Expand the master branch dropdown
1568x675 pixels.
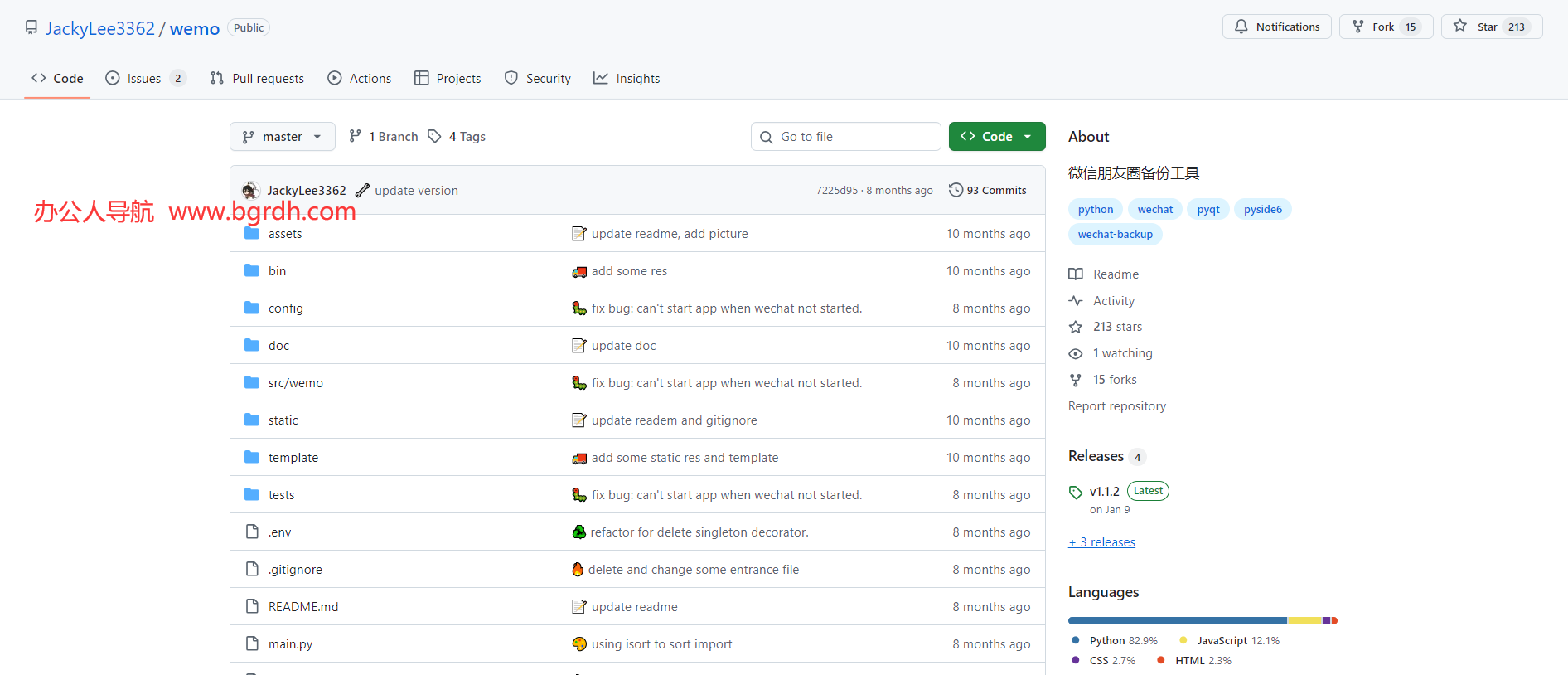tap(282, 137)
